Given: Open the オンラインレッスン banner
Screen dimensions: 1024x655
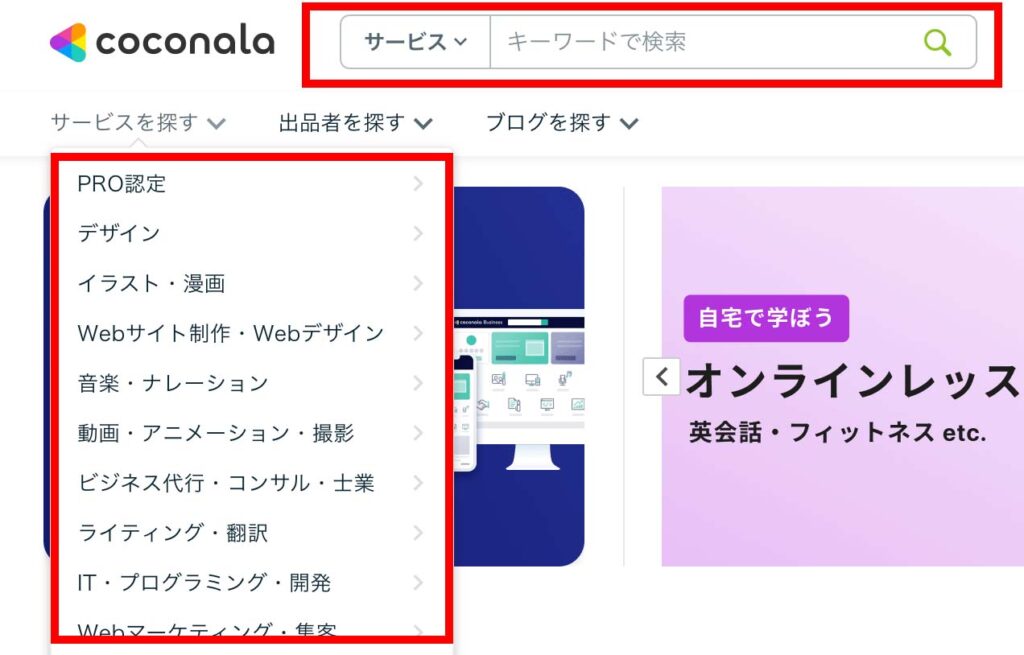Looking at the screenshot, I should click(x=842, y=376).
